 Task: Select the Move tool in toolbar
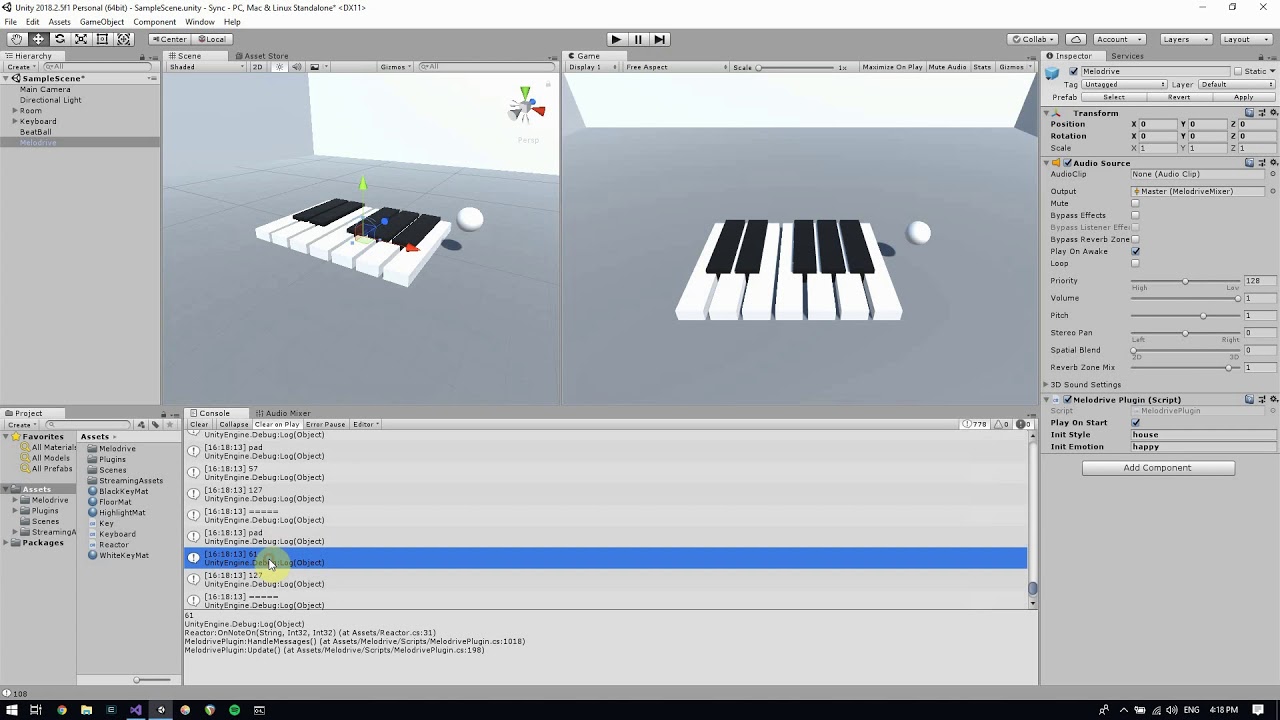pos(38,39)
